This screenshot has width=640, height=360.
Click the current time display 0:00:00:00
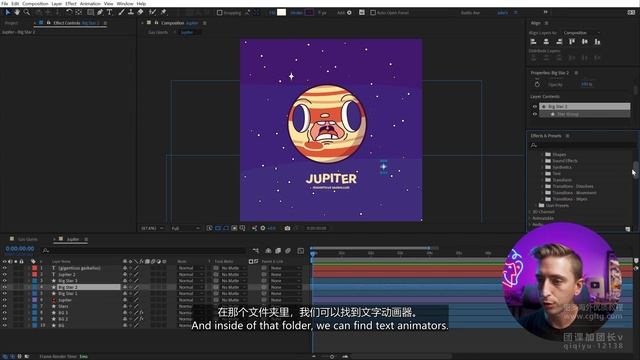coord(20,249)
